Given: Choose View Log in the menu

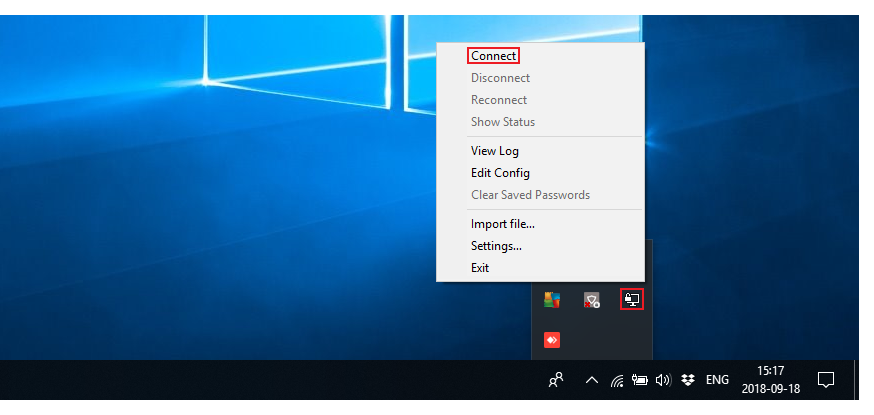Looking at the screenshot, I should coord(494,151).
